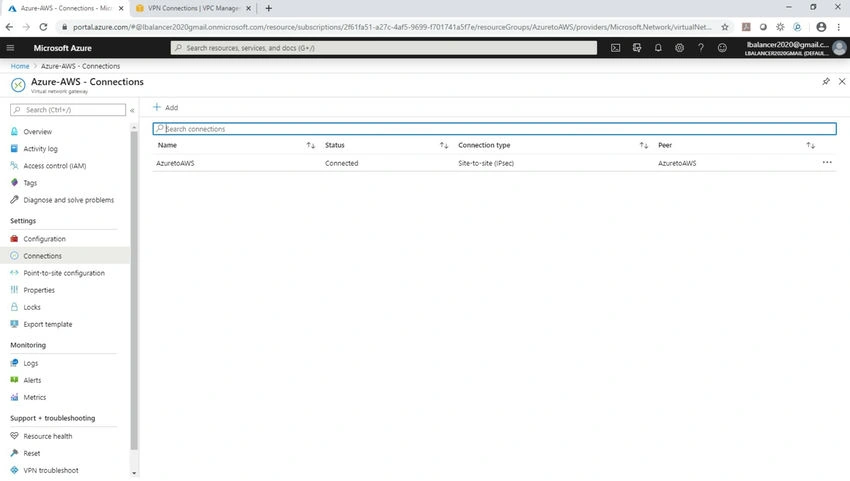Open the notifications bell
The width and height of the screenshot is (850, 481).
pyautogui.click(x=658, y=48)
